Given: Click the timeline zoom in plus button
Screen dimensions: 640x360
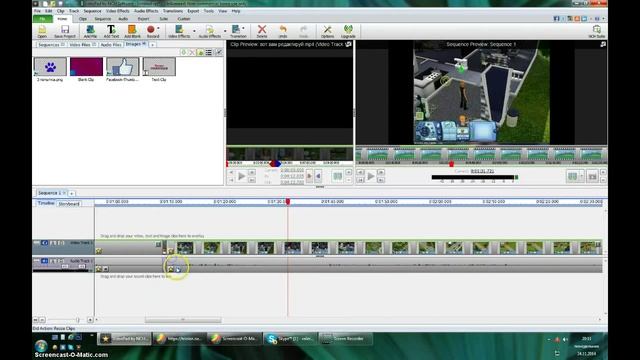Looking at the screenshot, I should click(x=90, y=320).
